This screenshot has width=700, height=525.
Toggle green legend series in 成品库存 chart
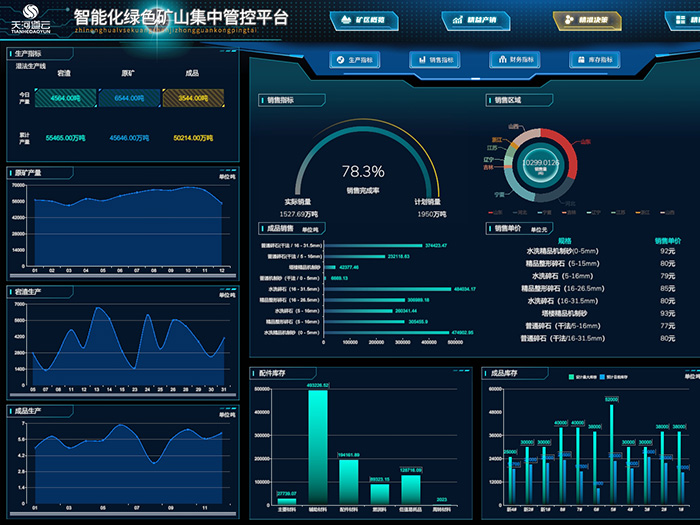(583, 377)
